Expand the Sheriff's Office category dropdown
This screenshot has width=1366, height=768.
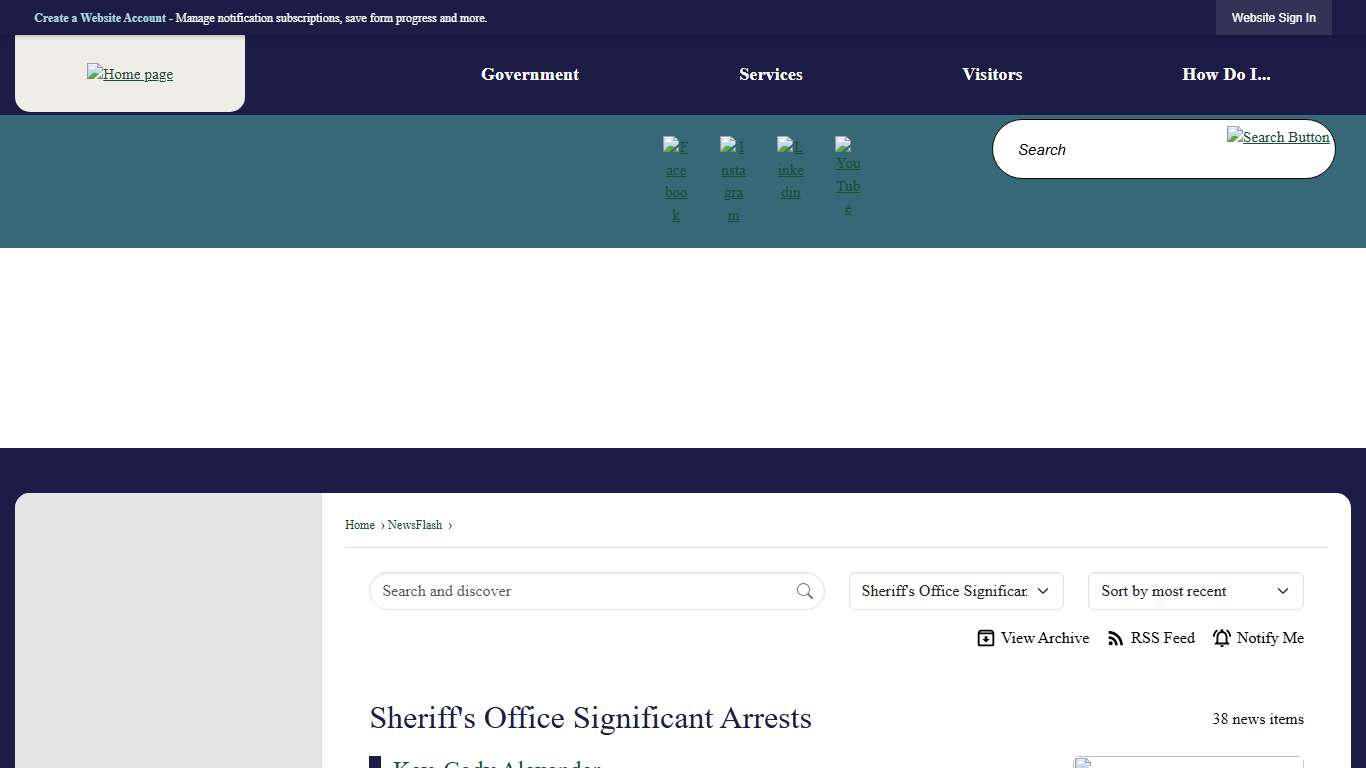click(x=955, y=591)
